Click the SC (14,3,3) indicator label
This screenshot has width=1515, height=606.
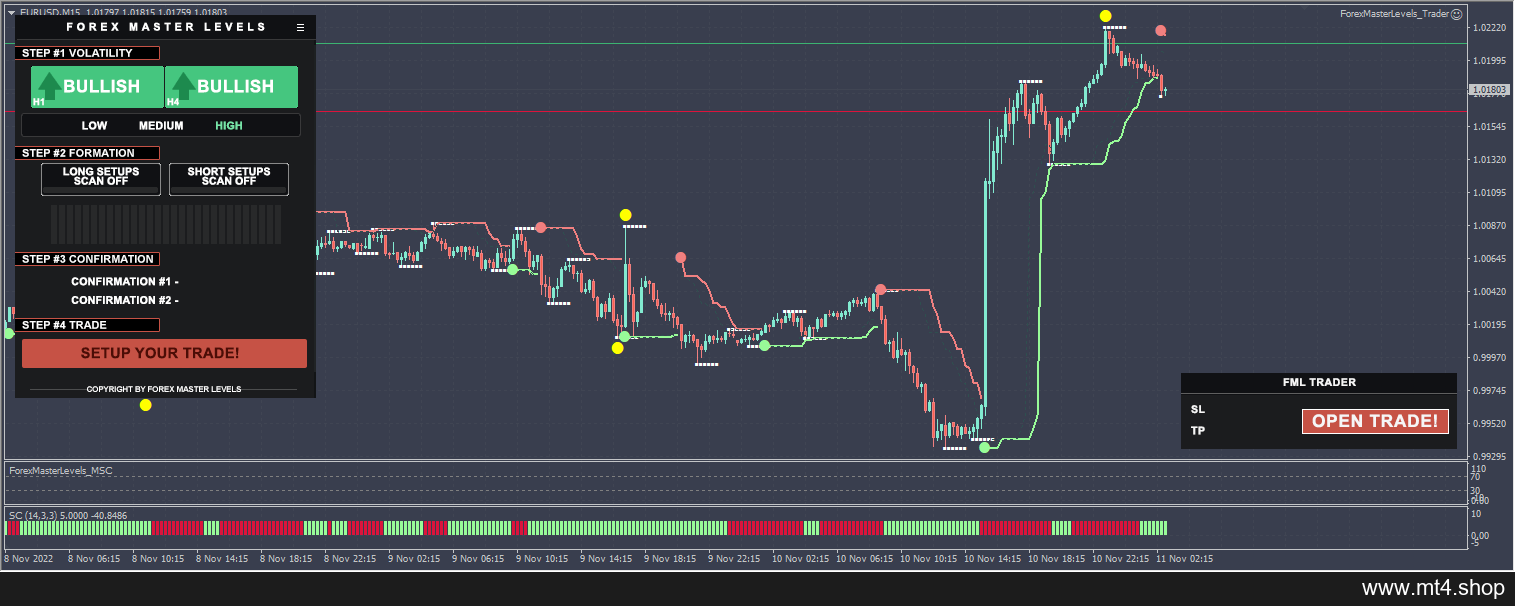[x=68, y=515]
